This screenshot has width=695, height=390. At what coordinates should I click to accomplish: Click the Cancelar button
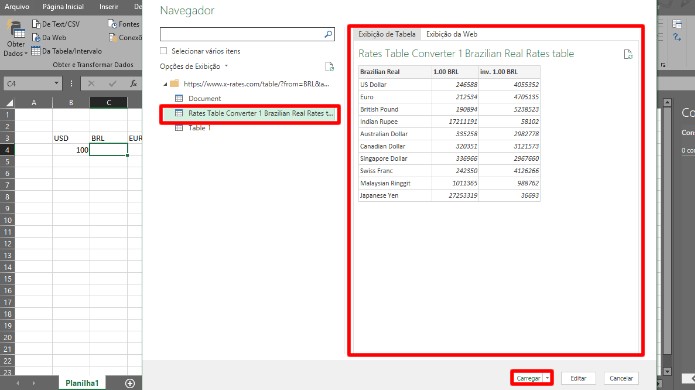point(621,378)
